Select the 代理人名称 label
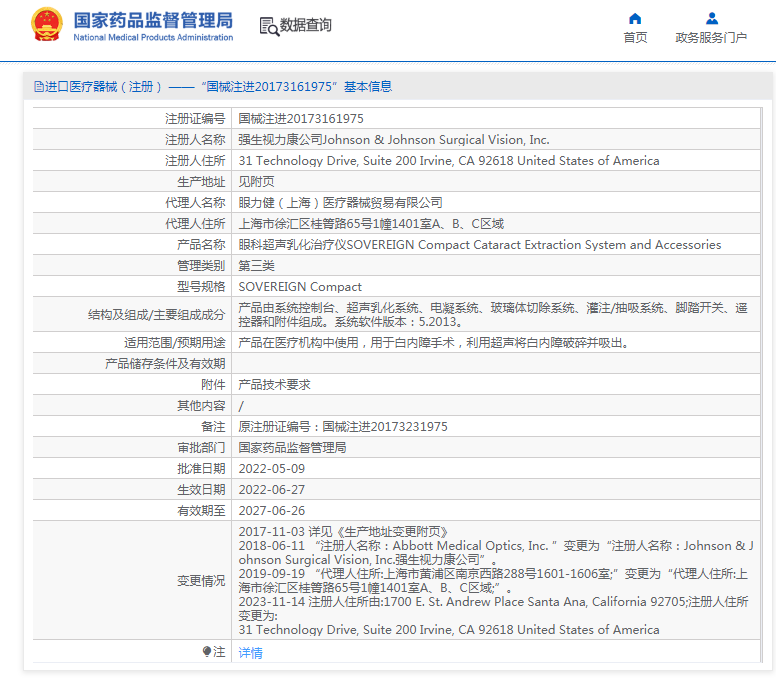 point(195,203)
